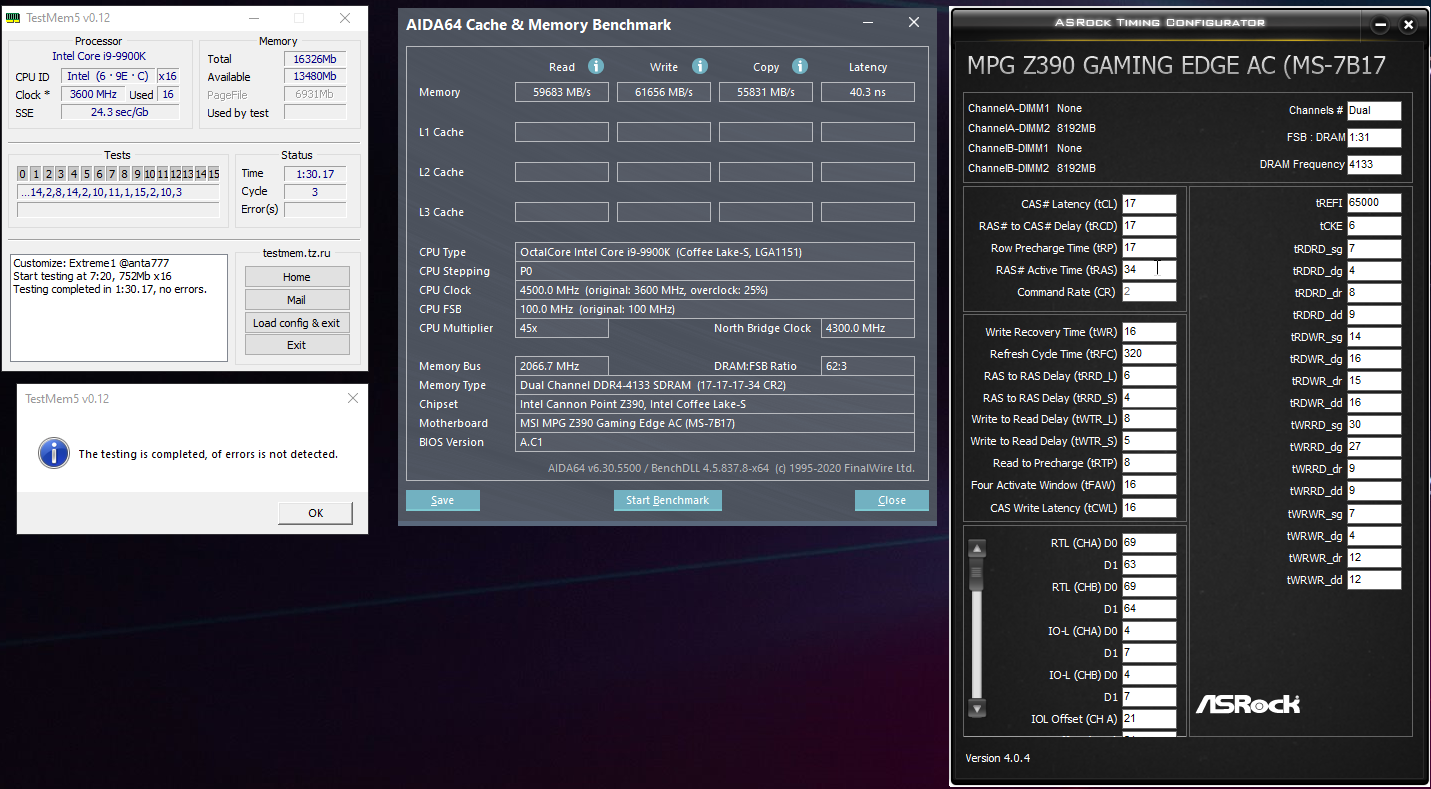Image resolution: width=1431 pixels, height=789 pixels.
Task: Focus the tRRD_L value field
Action: click(1149, 376)
